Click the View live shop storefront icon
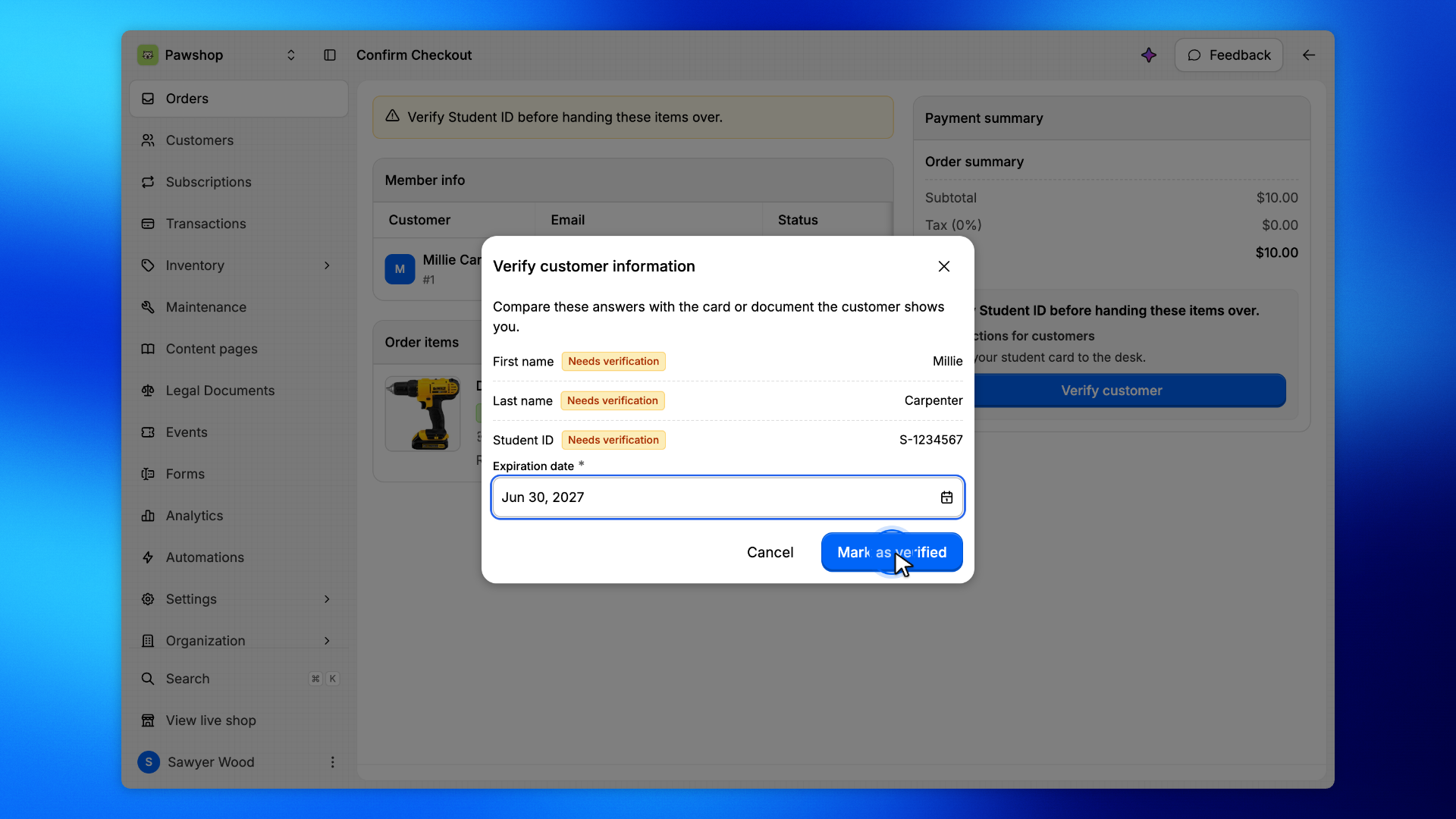Viewport: 1456px width, 819px height. pos(148,720)
